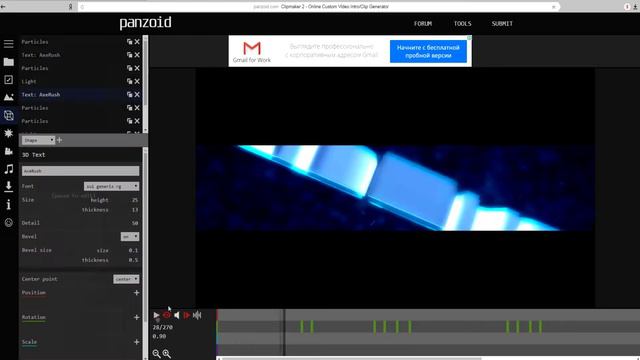Open the checkbox-styled sidebar panel icon
640x360 pixels.
click(x=9, y=80)
